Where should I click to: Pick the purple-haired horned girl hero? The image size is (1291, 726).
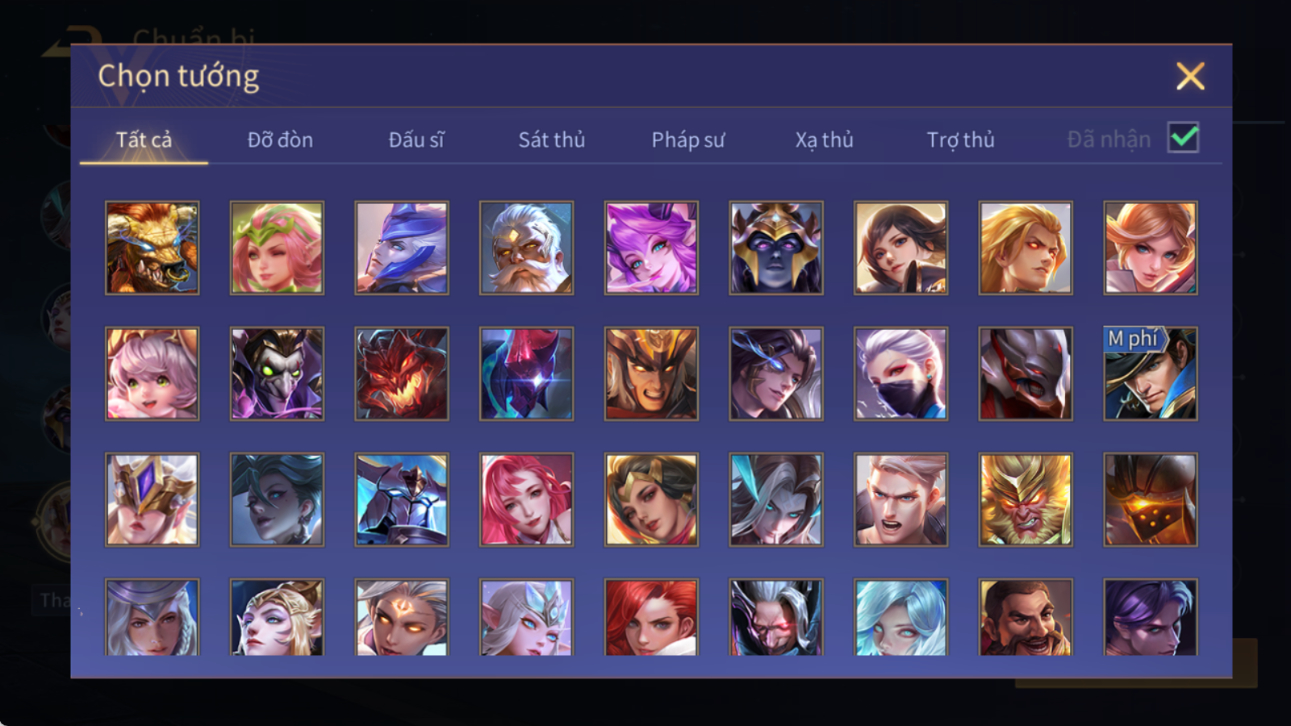coord(651,248)
